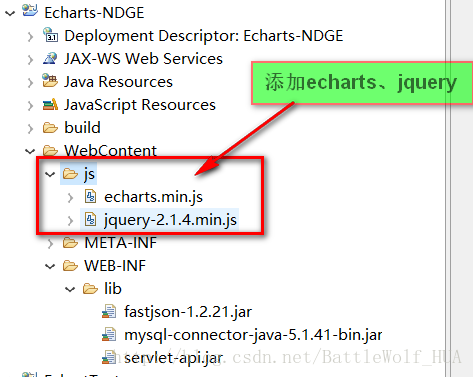Expand the JavaScript Resources node
Viewport: 473px width, 377px height.
point(30,105)
